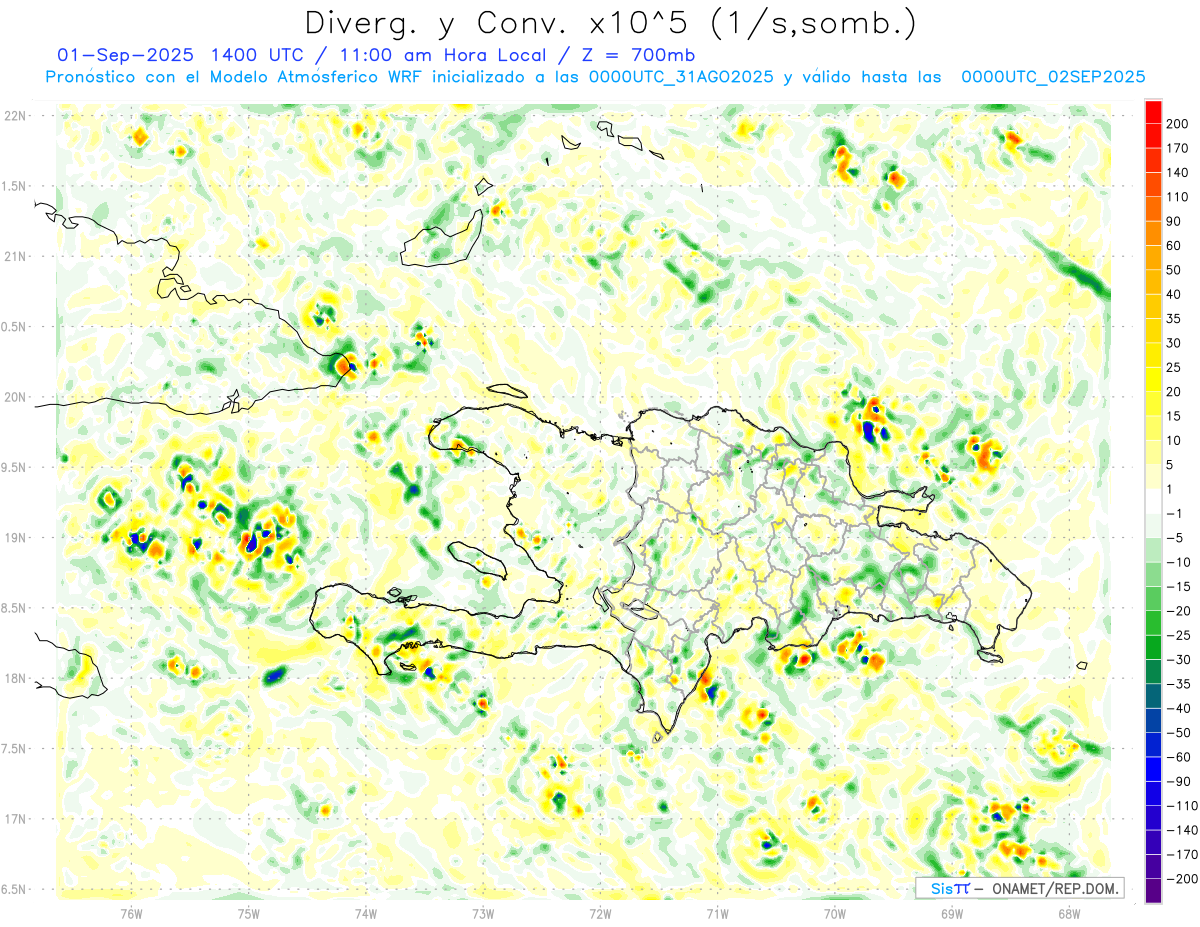Click the negative '-10' colorbar label
The width and height of the screenshot is (1200, 927).
(1180, 562)
